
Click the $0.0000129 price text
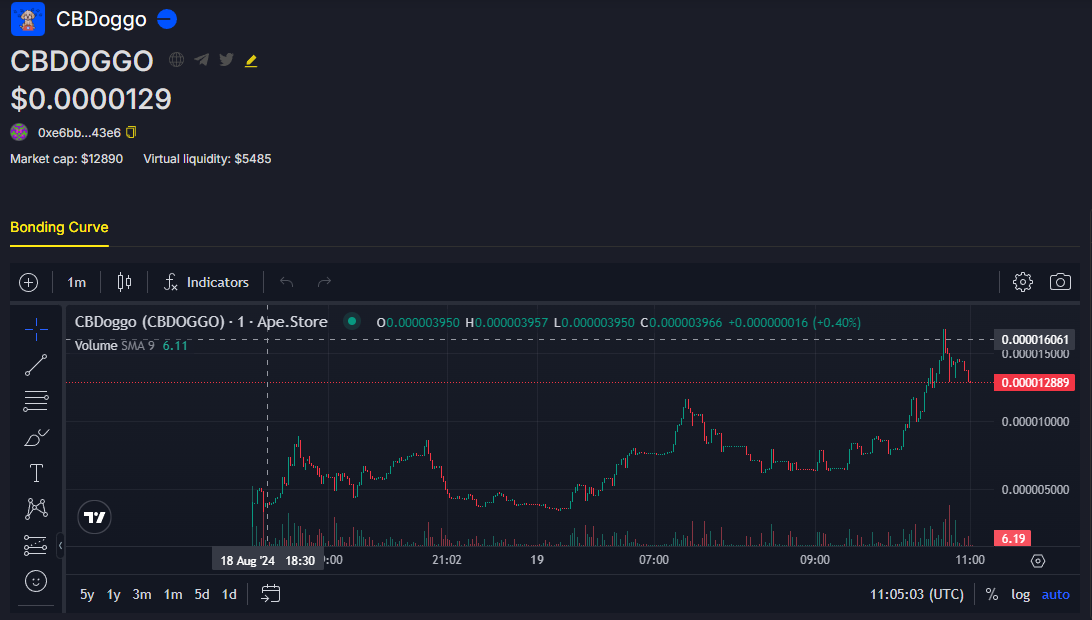(91, 99)
